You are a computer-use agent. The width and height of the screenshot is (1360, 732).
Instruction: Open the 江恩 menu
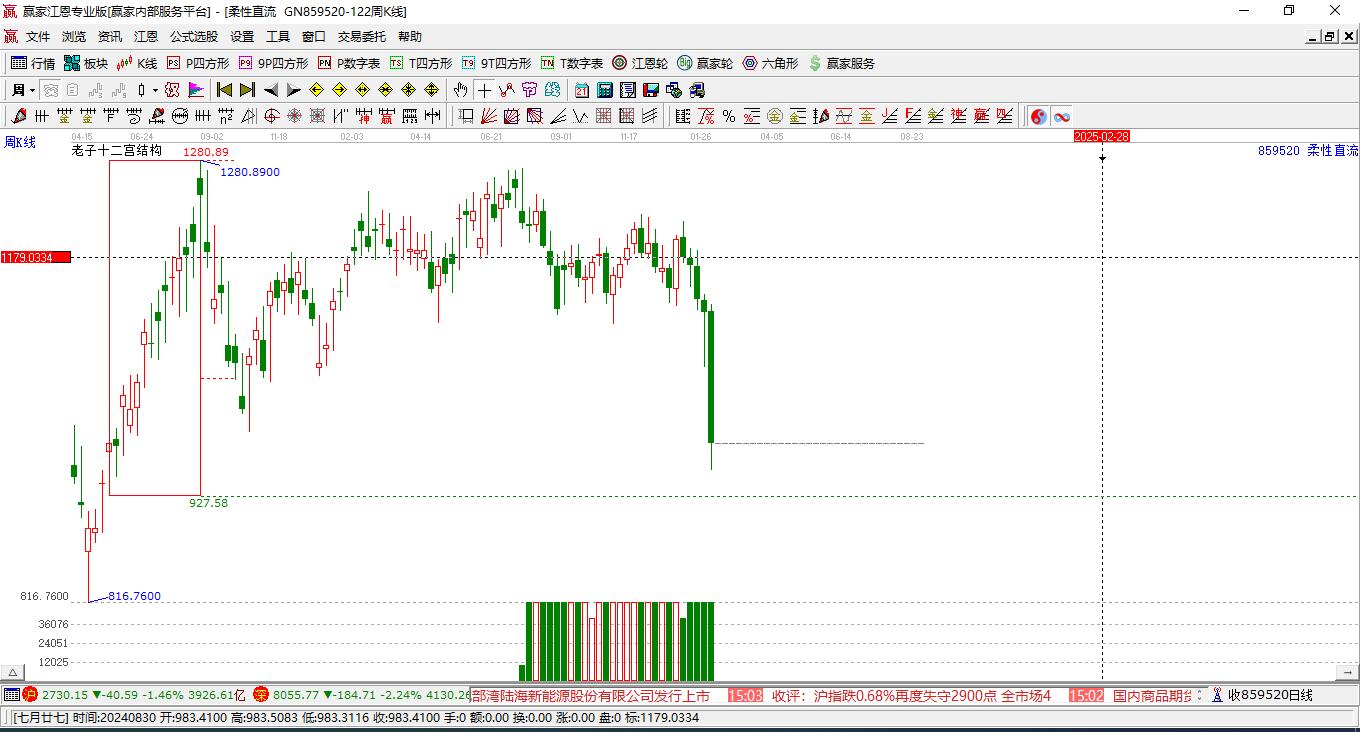point(146,37)
